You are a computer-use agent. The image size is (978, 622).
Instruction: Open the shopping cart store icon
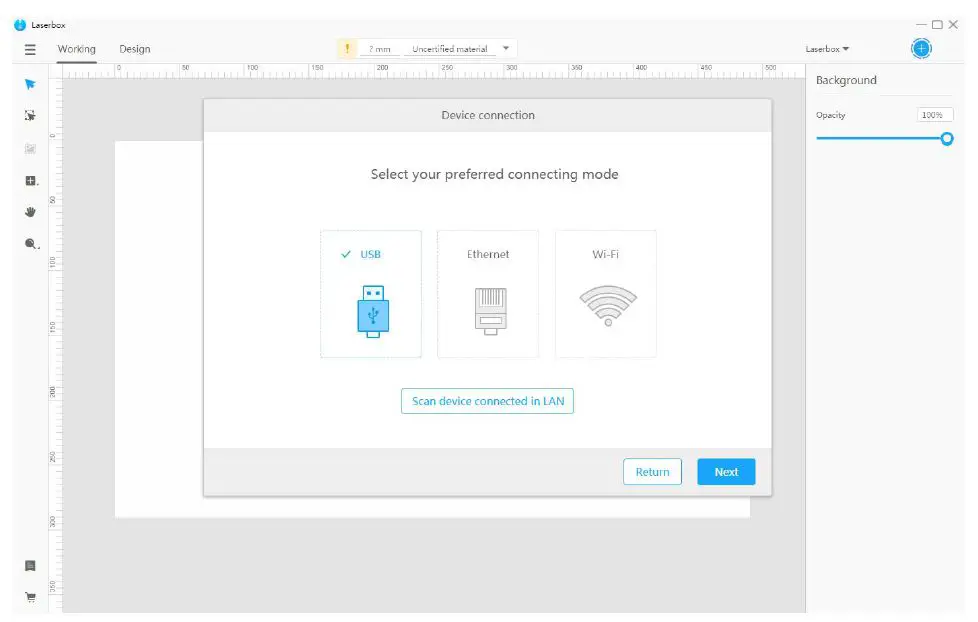click(x=30, y=597)
